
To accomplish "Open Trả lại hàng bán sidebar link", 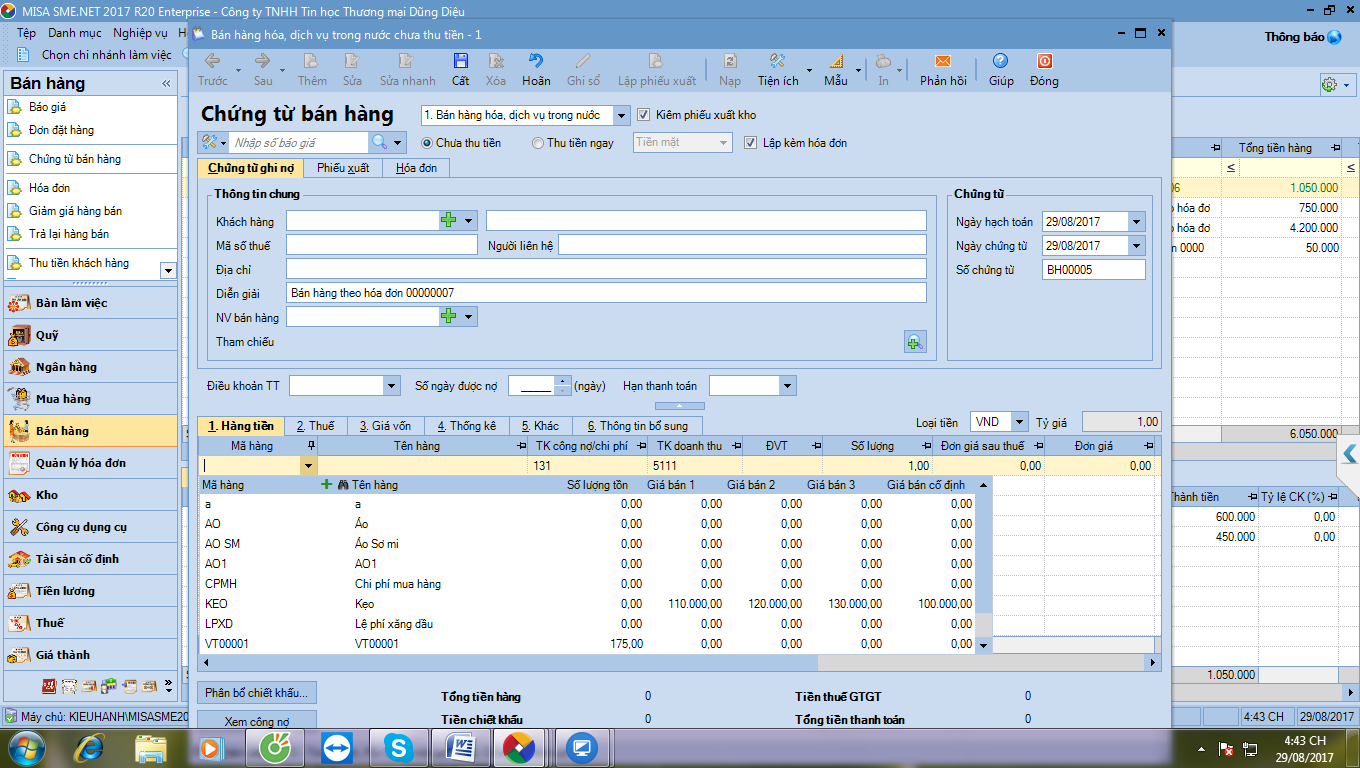I will tap(69, 234).
